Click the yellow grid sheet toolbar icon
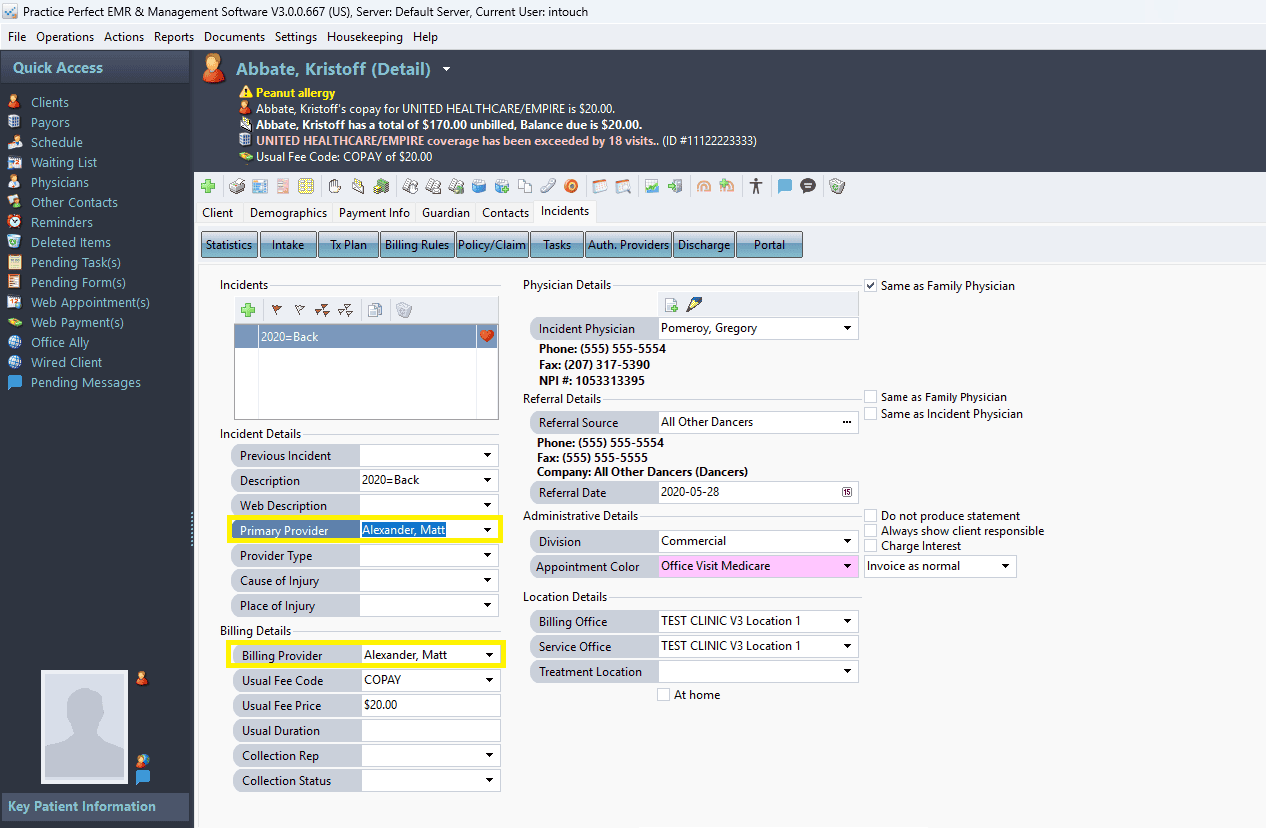This screenshot has width=1266, height=828. (306, 186)
